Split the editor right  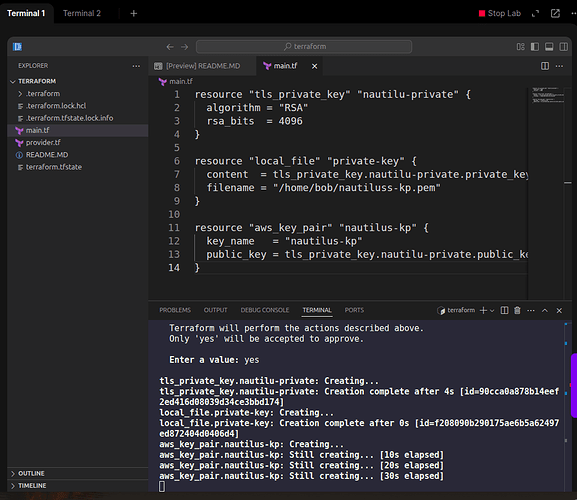click(x=545, y=66)
